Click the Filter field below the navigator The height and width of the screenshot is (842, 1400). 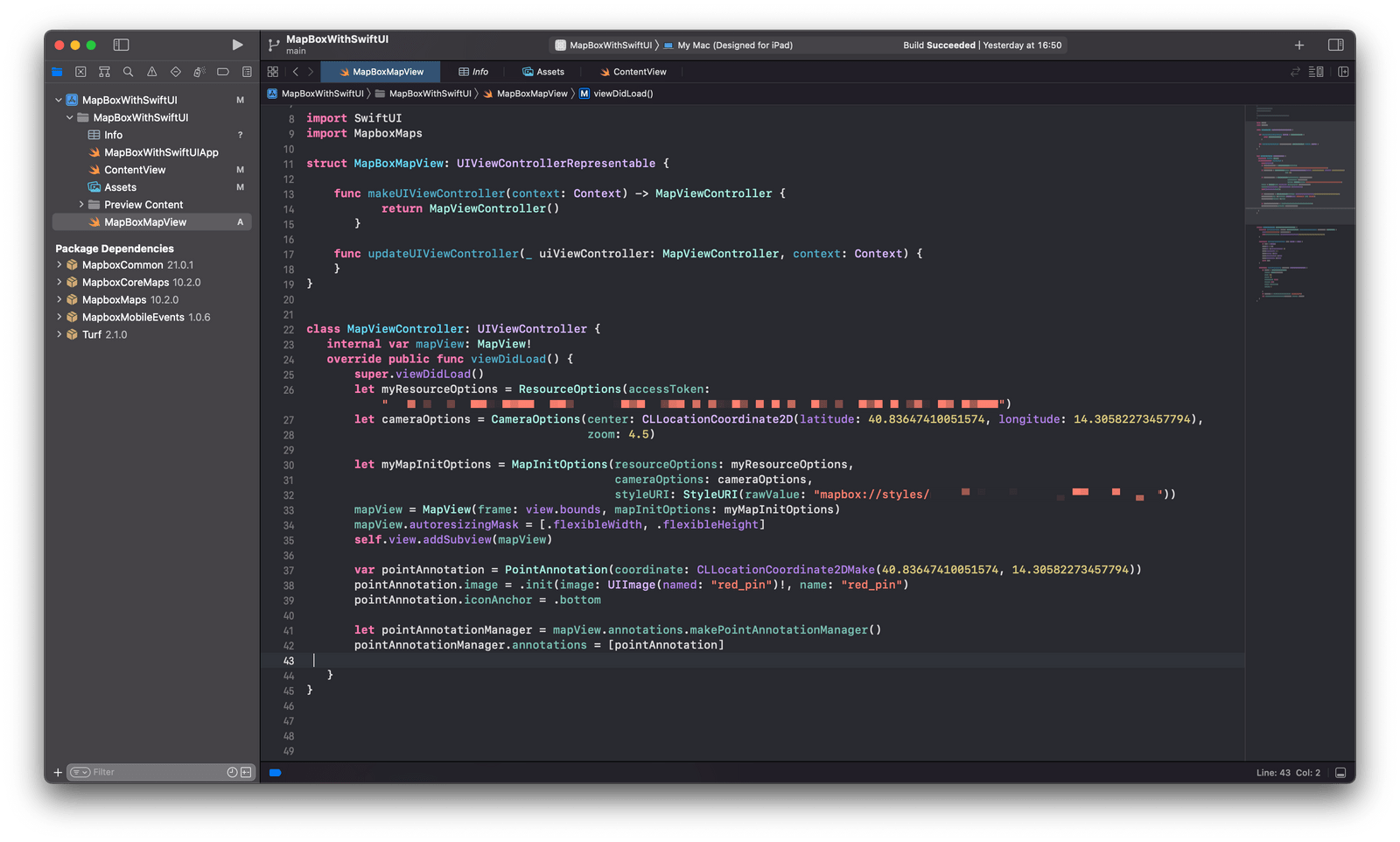149,772
